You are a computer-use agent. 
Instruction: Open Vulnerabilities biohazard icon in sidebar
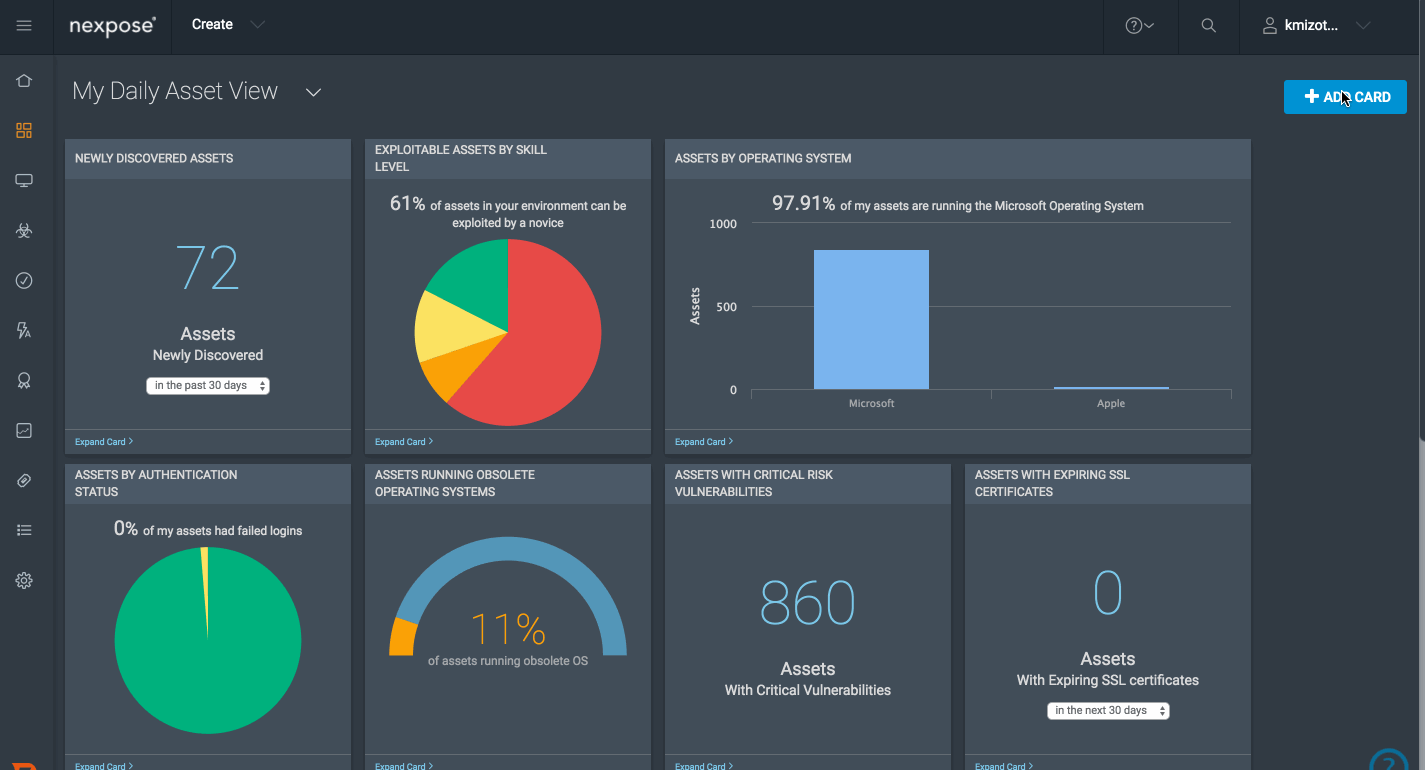point(24,231)
